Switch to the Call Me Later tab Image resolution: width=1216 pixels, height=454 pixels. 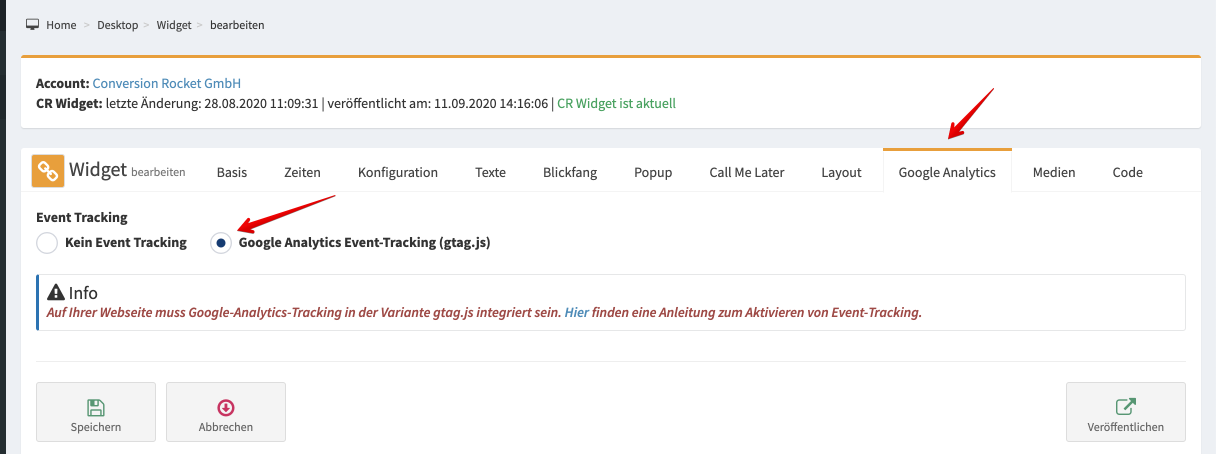tap(747, 172)
